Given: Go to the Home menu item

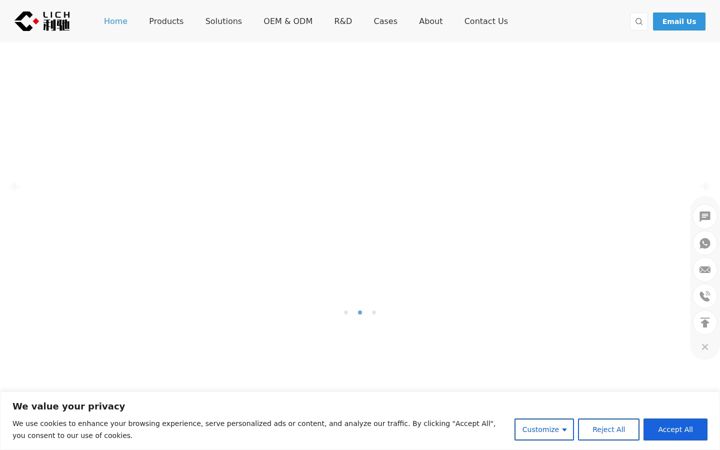Looking at the screenshot, I should click(x=115, y=21).
